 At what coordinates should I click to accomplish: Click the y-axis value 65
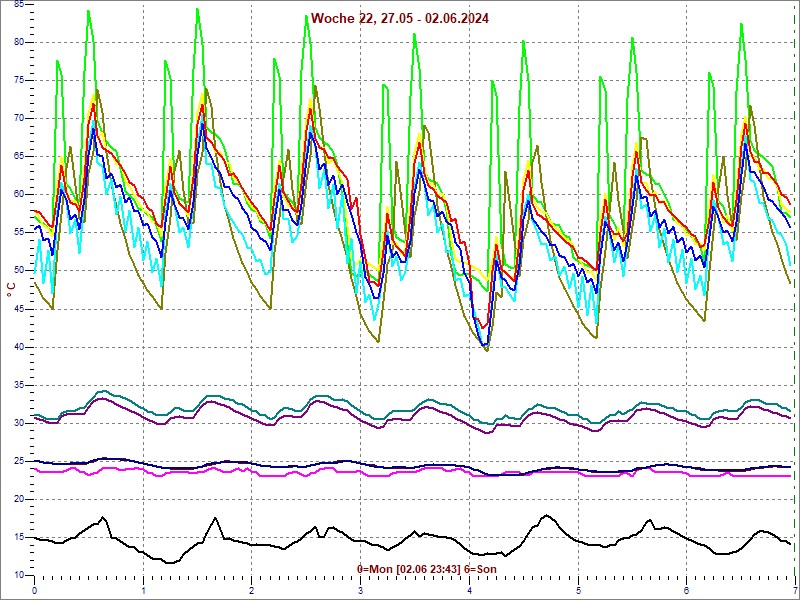pos(19,157)
